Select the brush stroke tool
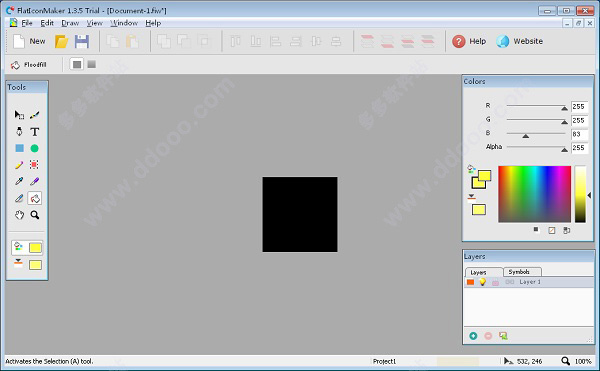Screen dimensions: 600x371 click(x=34, y=115)
